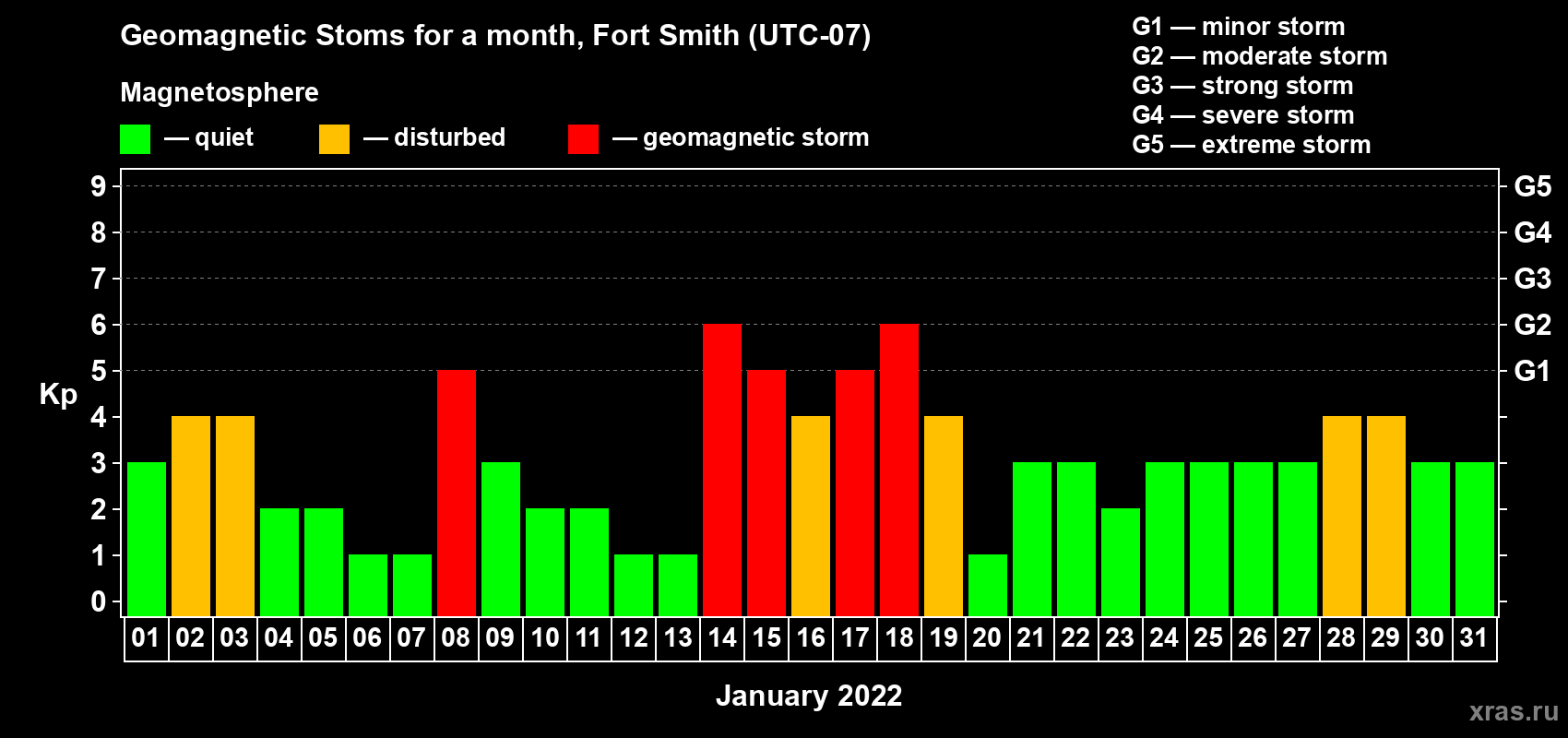Click the orange bar for January 28
Viewport: 1568px width, 738px height.
[x=1342, y=517]
